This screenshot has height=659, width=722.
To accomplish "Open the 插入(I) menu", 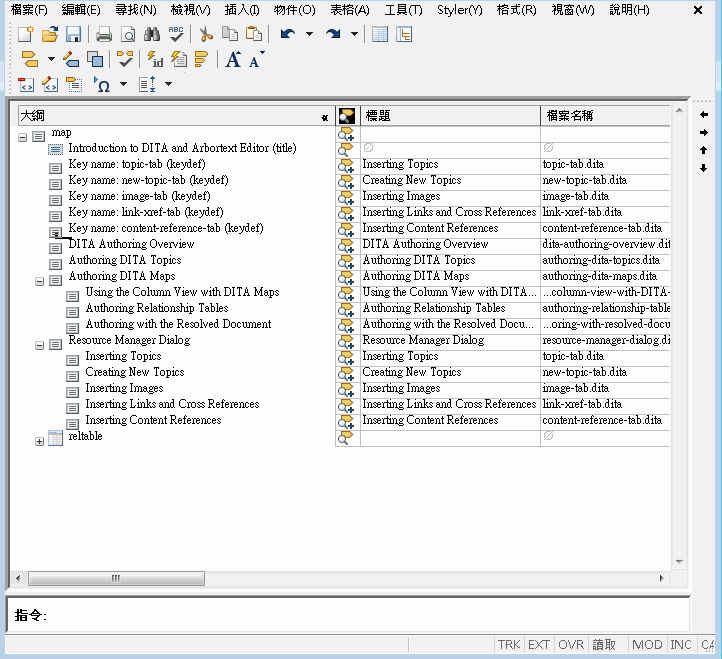I will coord(242,10).
